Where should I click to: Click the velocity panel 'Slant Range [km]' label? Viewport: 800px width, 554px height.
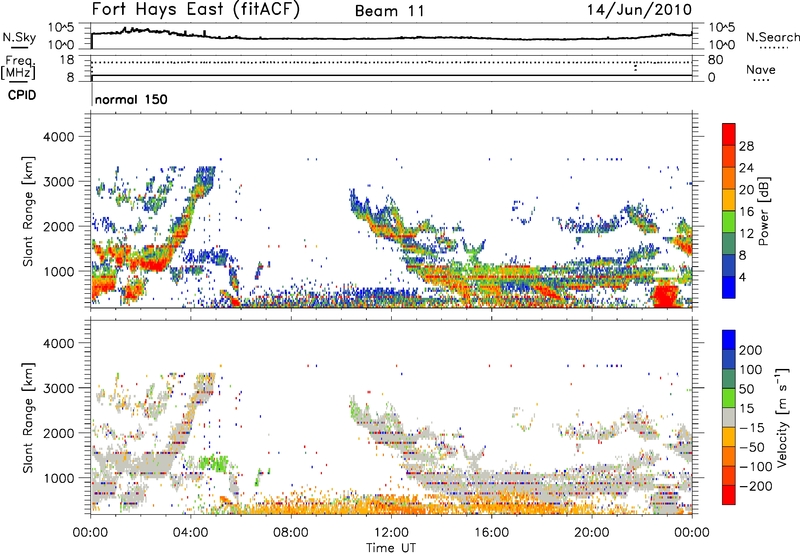click(28, 417)
